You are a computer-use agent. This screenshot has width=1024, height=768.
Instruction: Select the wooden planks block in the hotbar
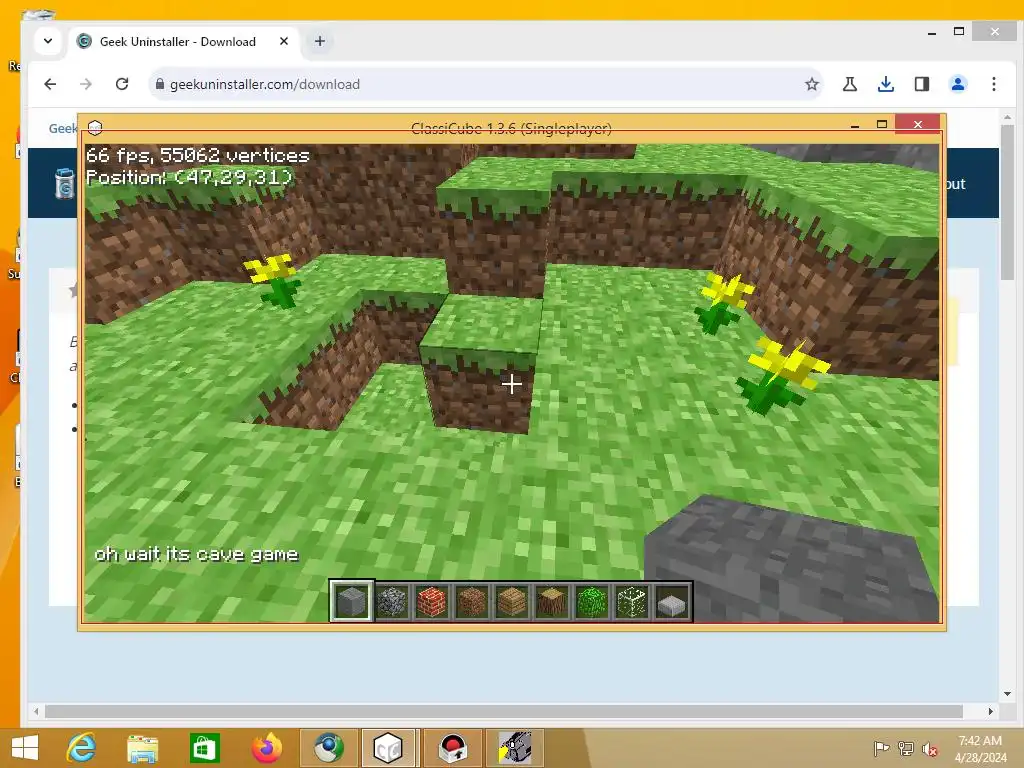(511, 601)
